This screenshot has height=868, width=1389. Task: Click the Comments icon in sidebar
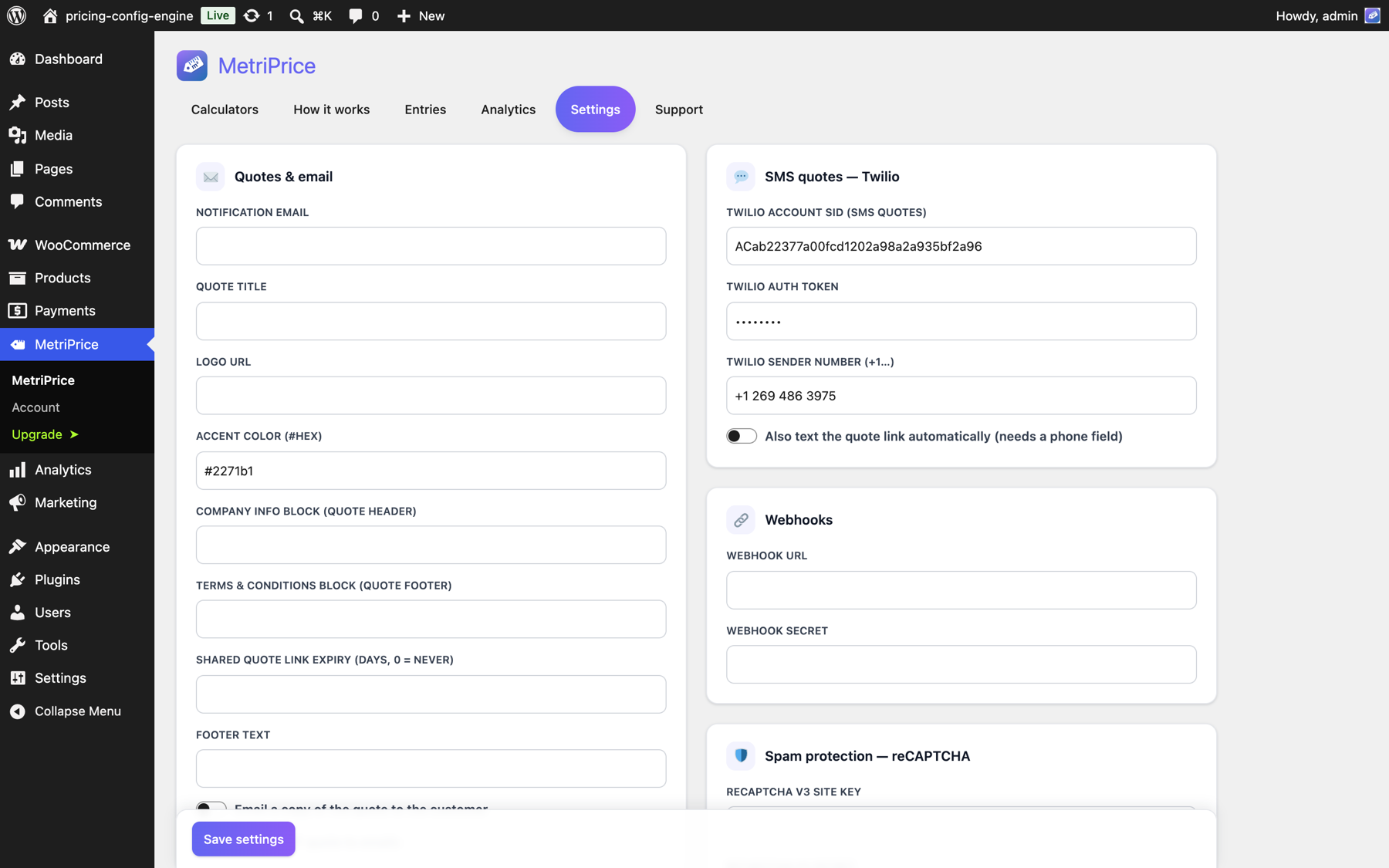pos(18,201)
